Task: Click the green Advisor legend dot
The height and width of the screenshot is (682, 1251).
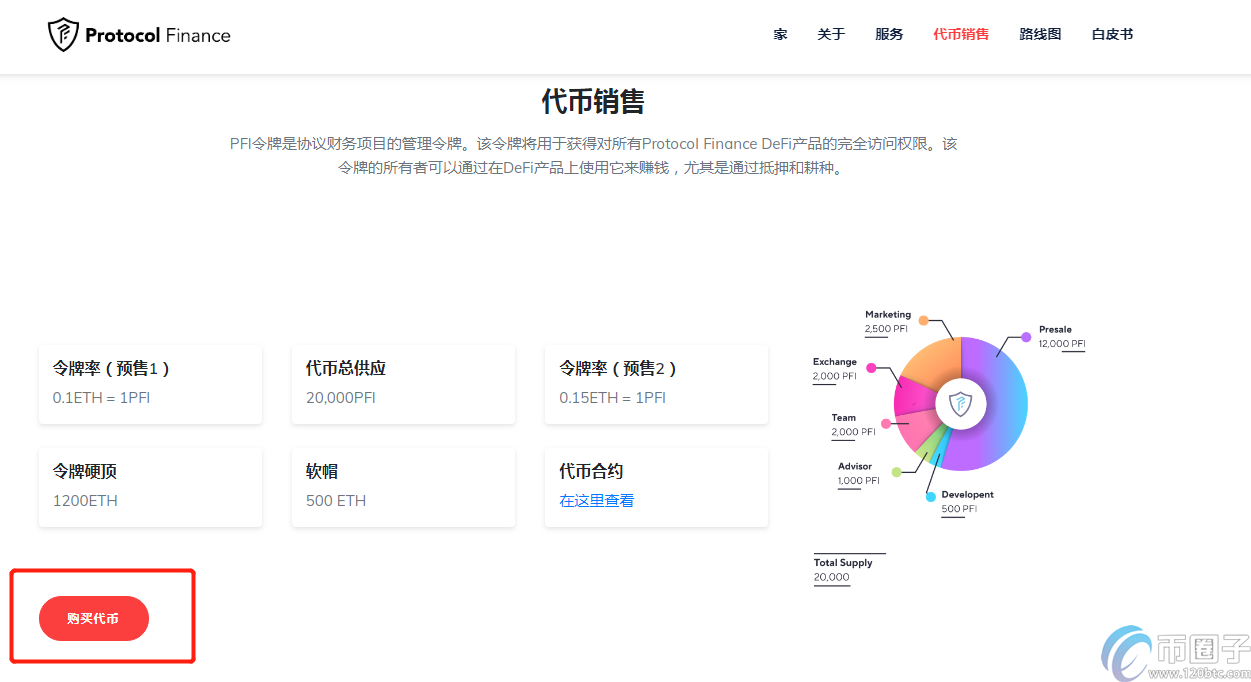Action: point(896,472)
